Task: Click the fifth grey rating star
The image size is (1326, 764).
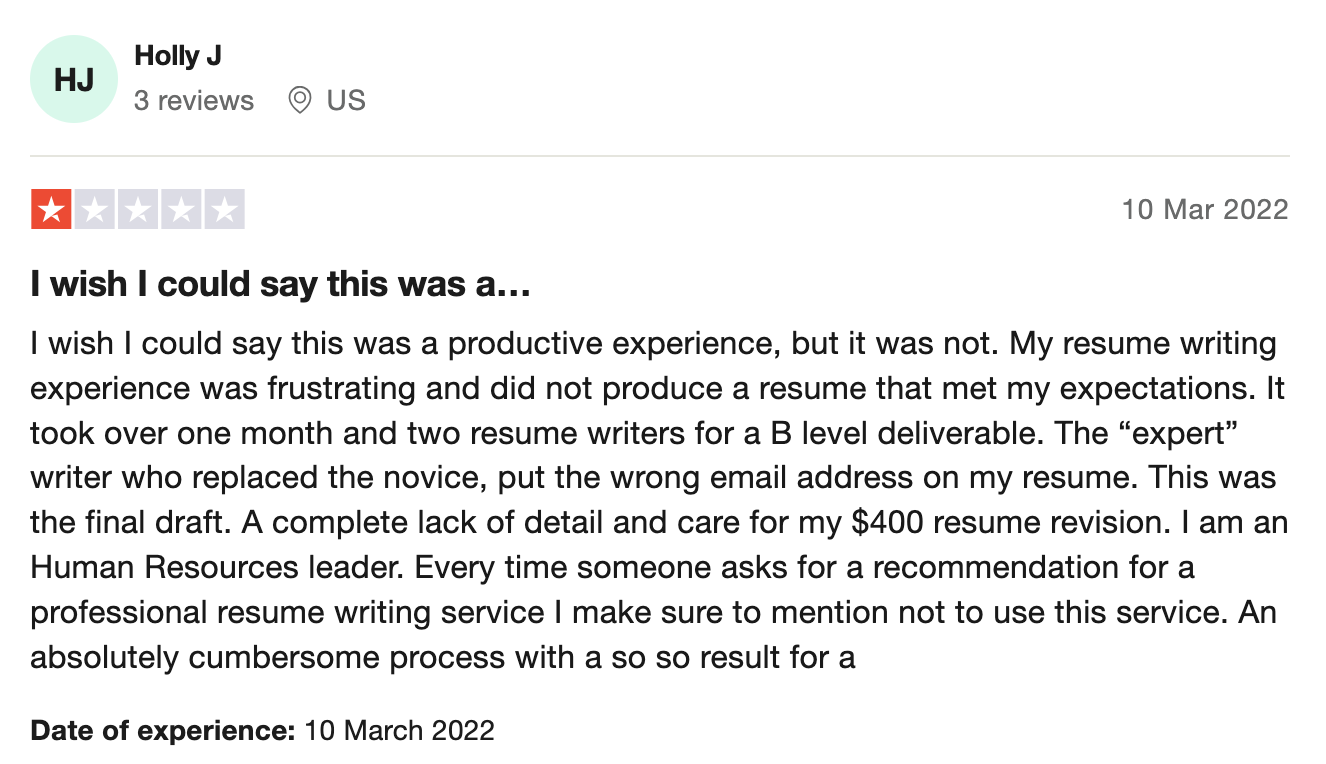Action: [225, 210]
